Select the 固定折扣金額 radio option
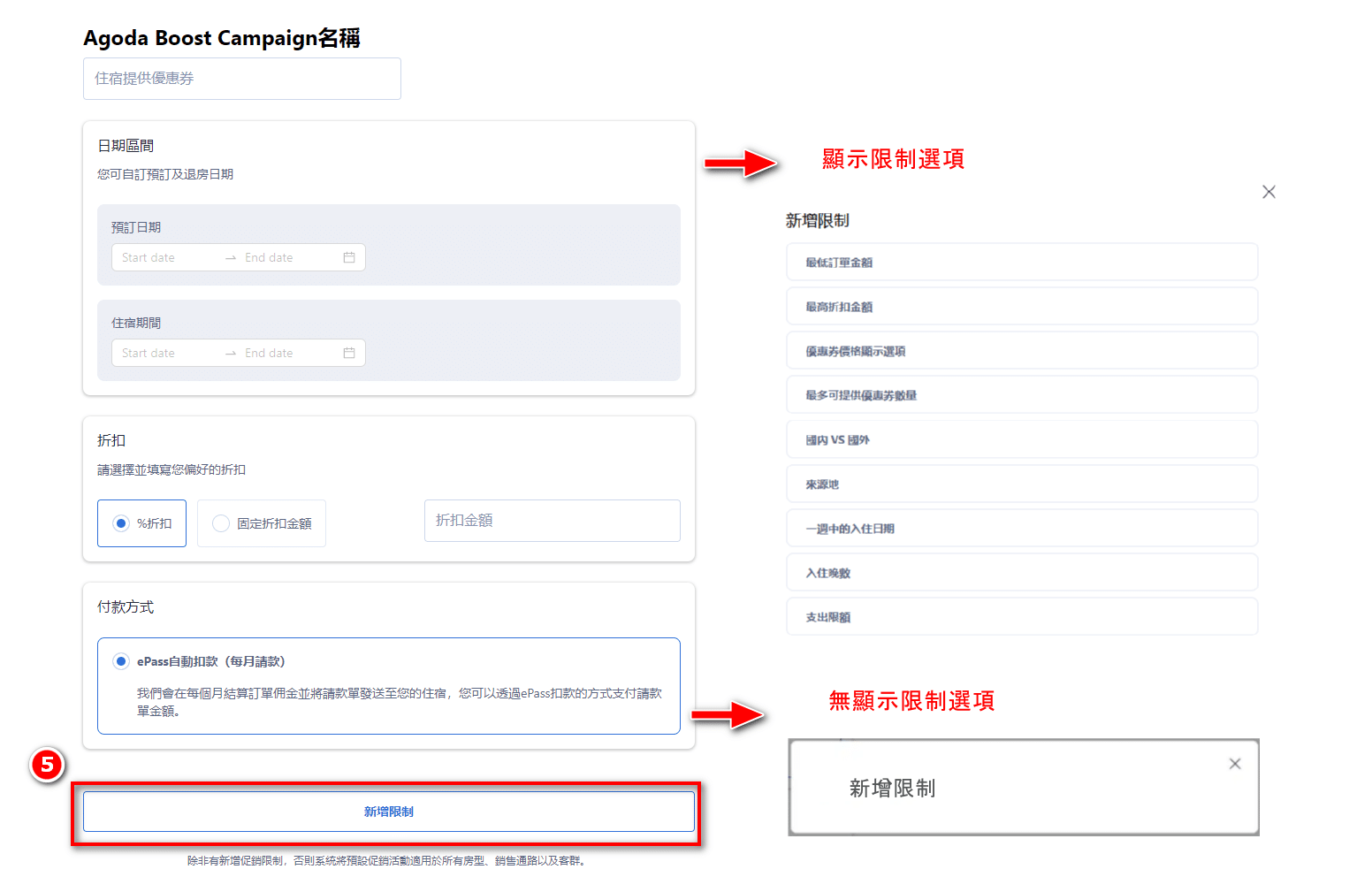 221,523
